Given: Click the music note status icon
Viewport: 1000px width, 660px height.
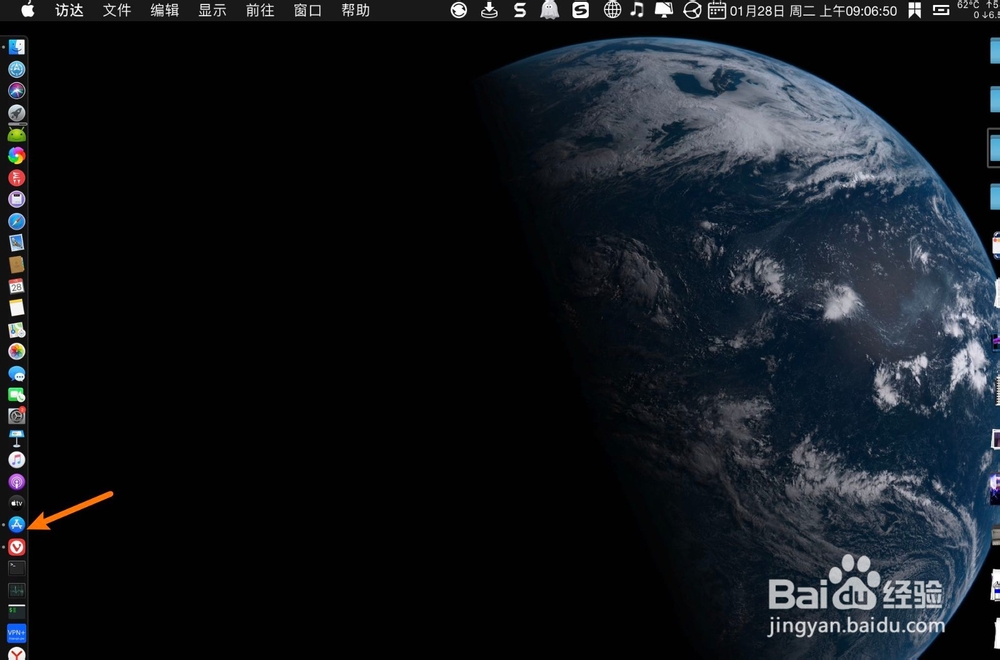Looking at the screenshot, I should pos(637,10).
